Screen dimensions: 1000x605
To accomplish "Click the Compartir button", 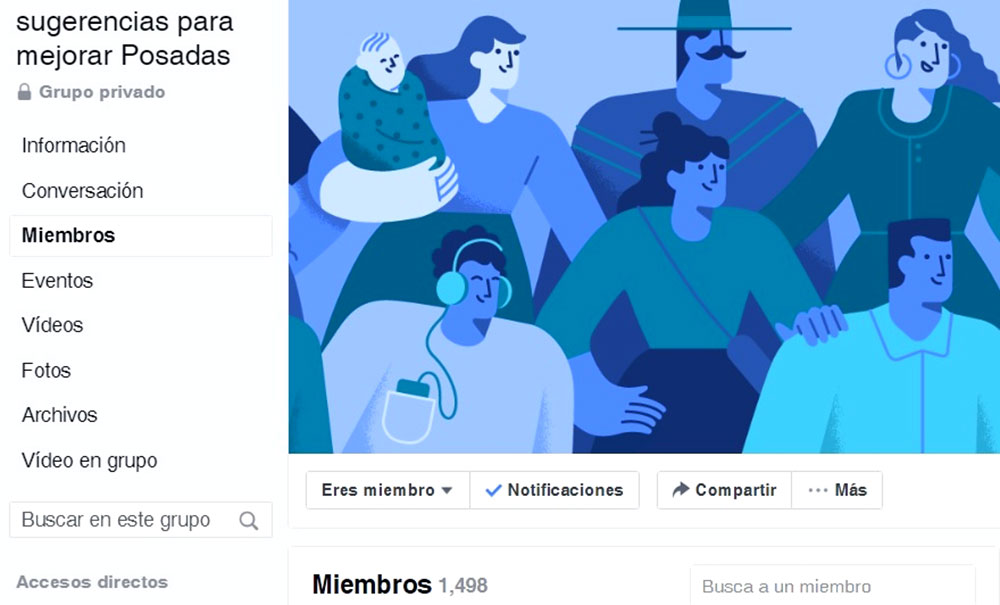I will [724, 490].
